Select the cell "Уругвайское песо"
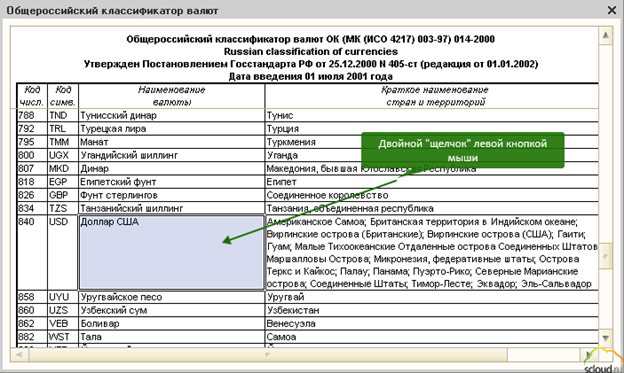 [172, 297]
